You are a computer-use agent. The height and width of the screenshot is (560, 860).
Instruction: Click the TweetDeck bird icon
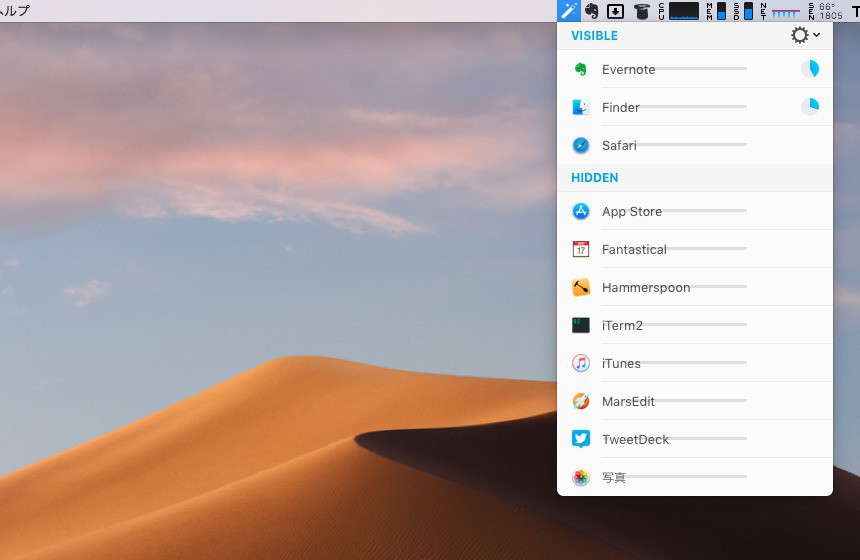tap(581, 440)
